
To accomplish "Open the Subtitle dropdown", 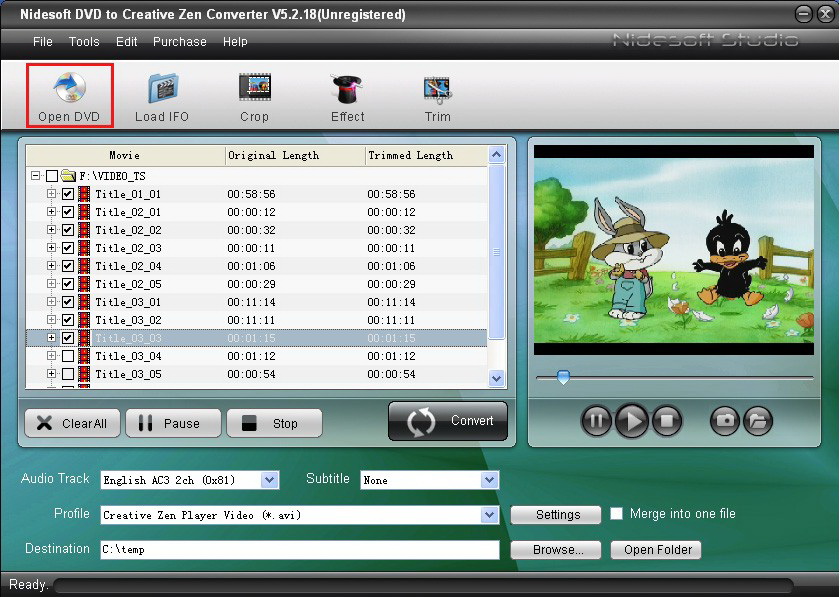I will 489,480.
